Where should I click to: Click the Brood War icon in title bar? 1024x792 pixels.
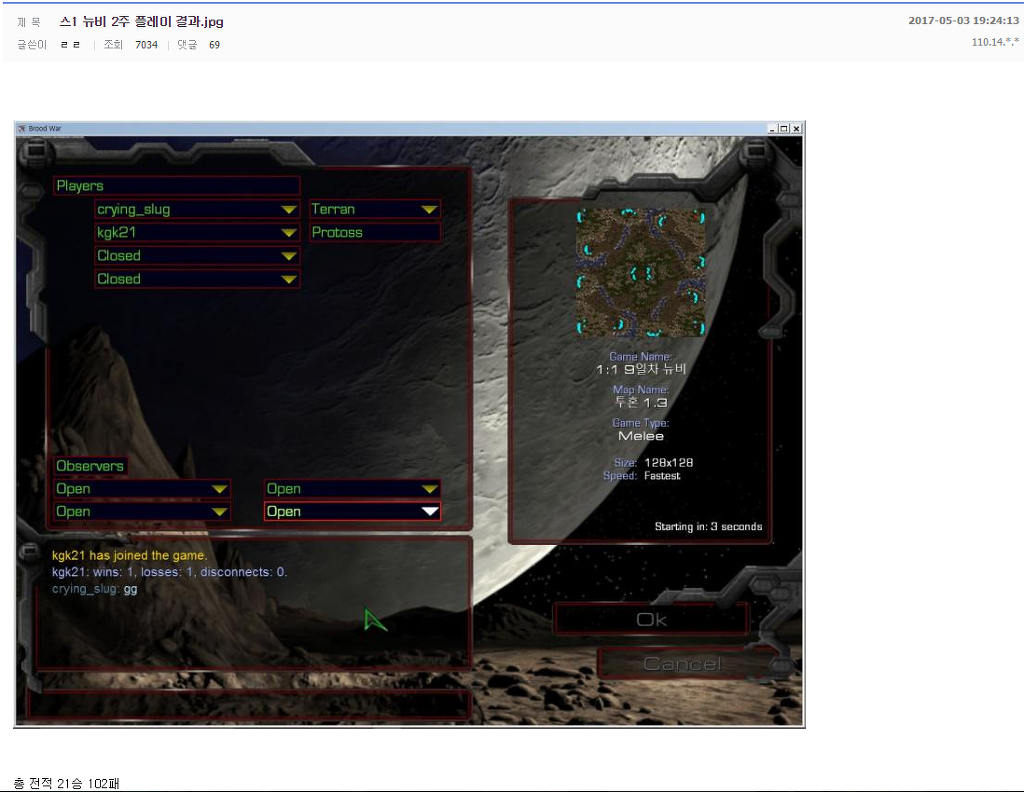(x=21, y=129)
